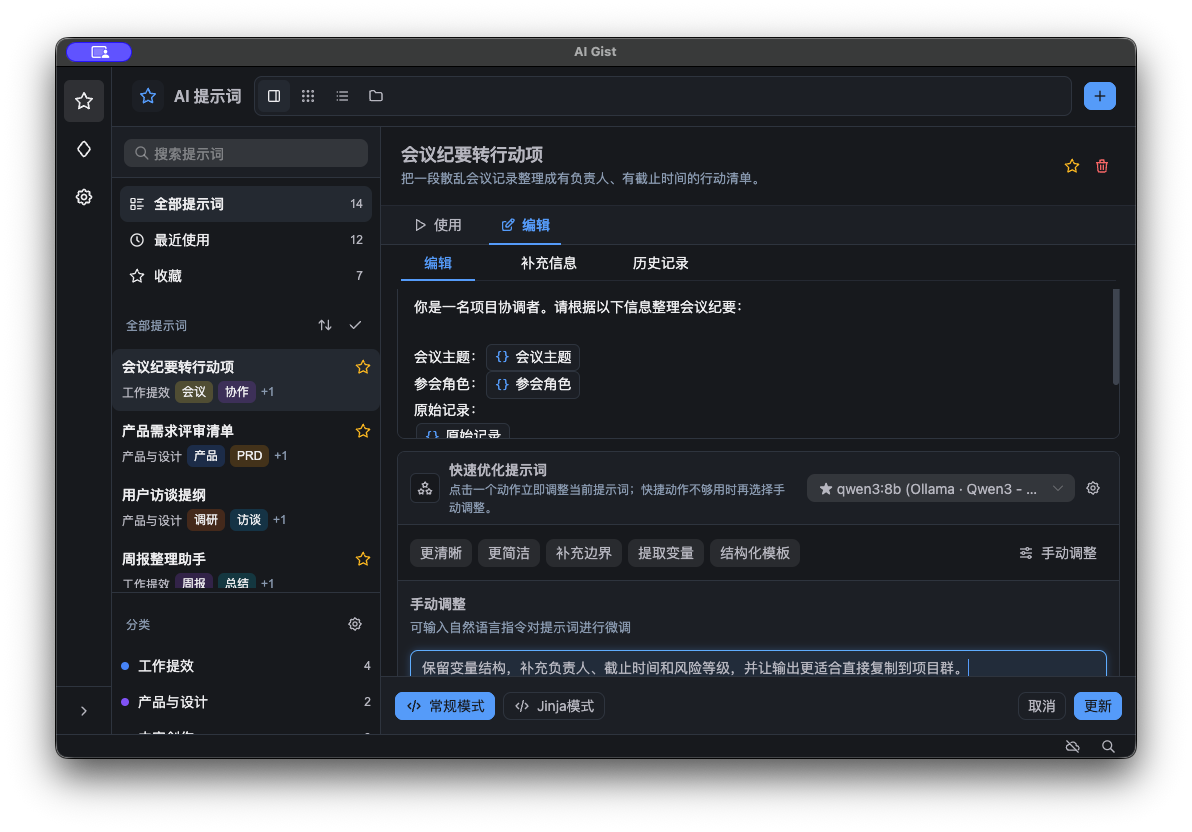Click the 协作 tag
The image size is (1192, 832).
tap(236, 392)
